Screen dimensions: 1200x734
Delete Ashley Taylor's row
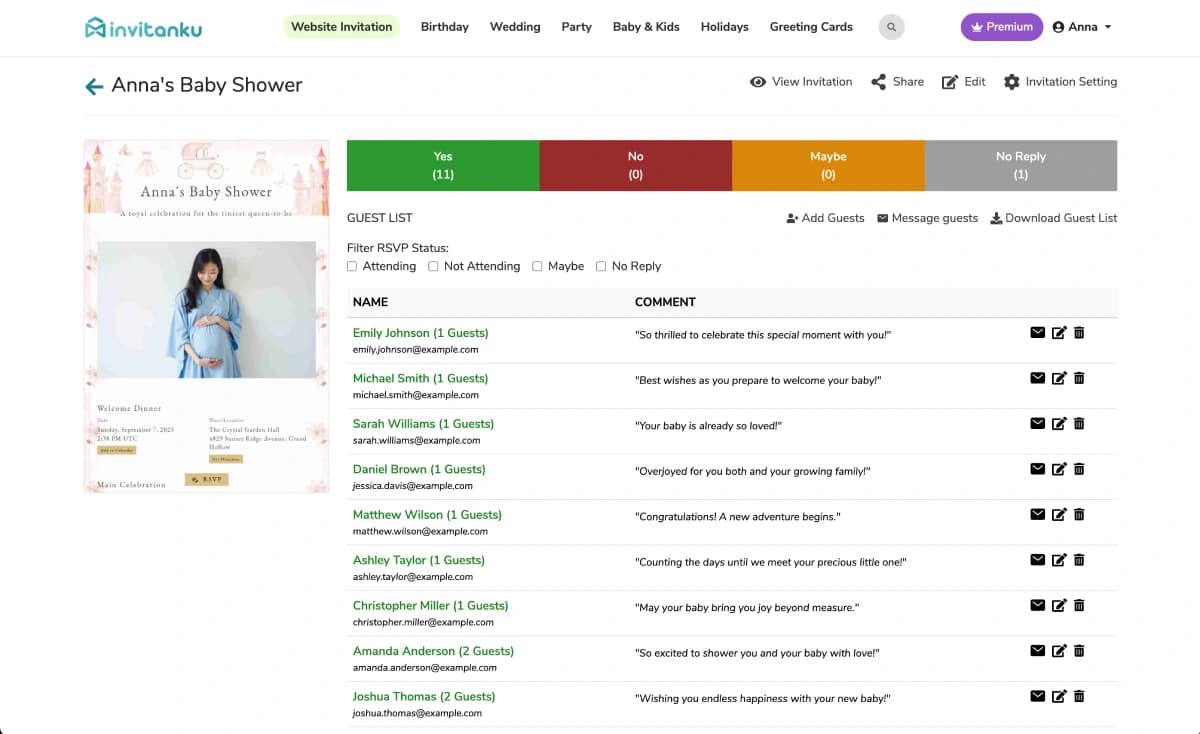[x=1079, y=560]
